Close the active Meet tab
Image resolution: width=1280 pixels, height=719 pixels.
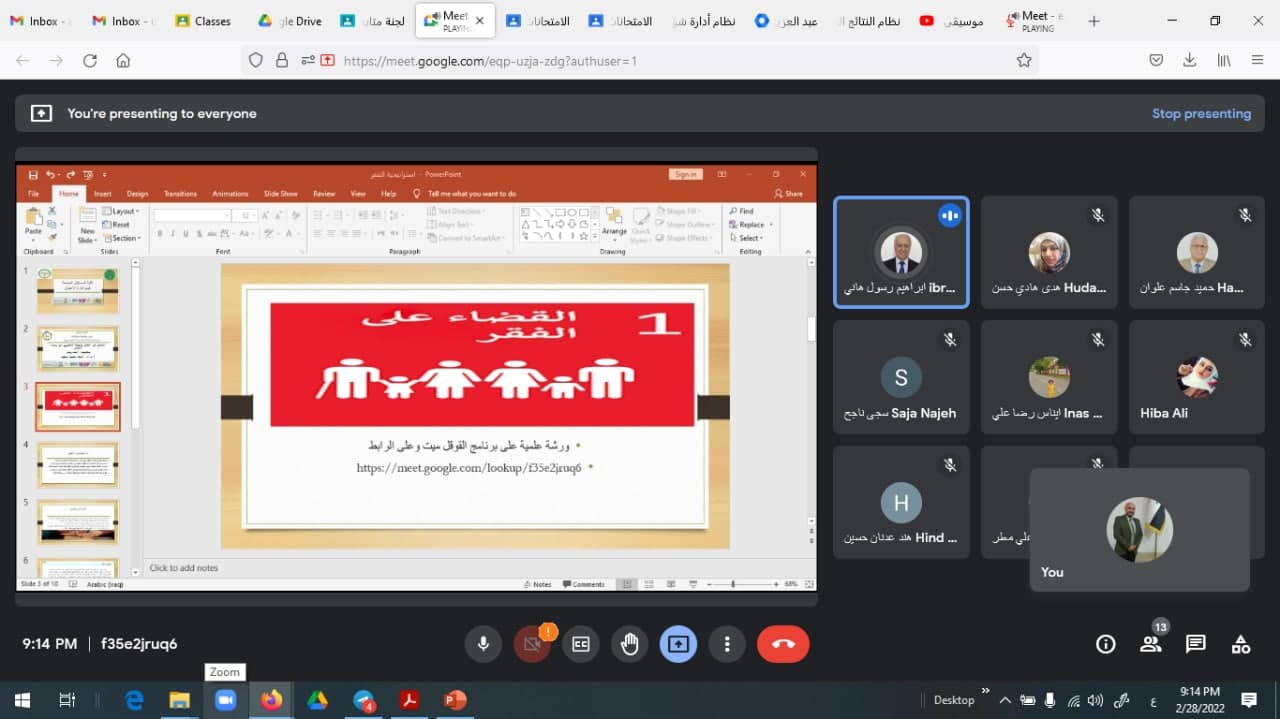[x=480, y=21]
